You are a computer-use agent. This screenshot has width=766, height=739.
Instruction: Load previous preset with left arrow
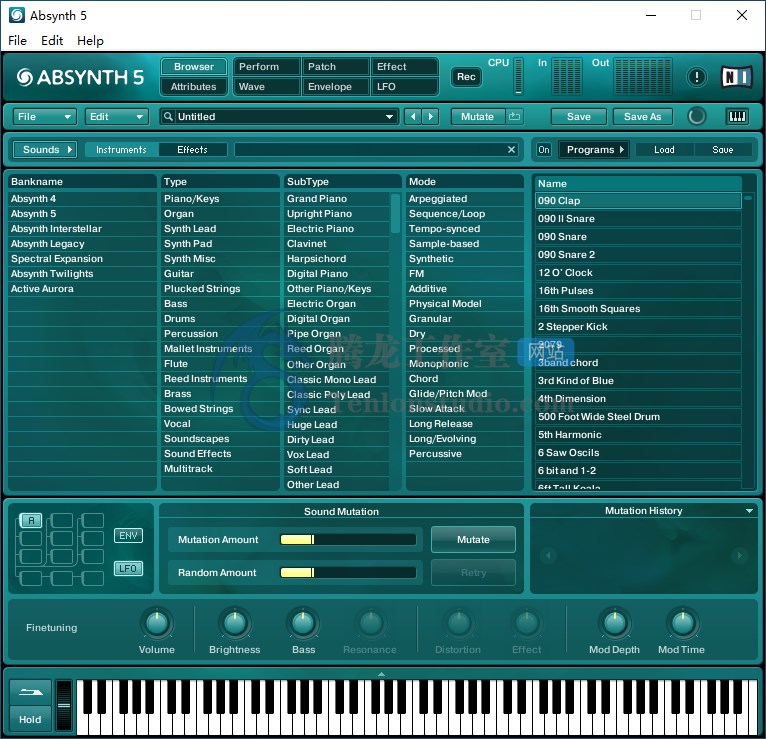point(413,117)
